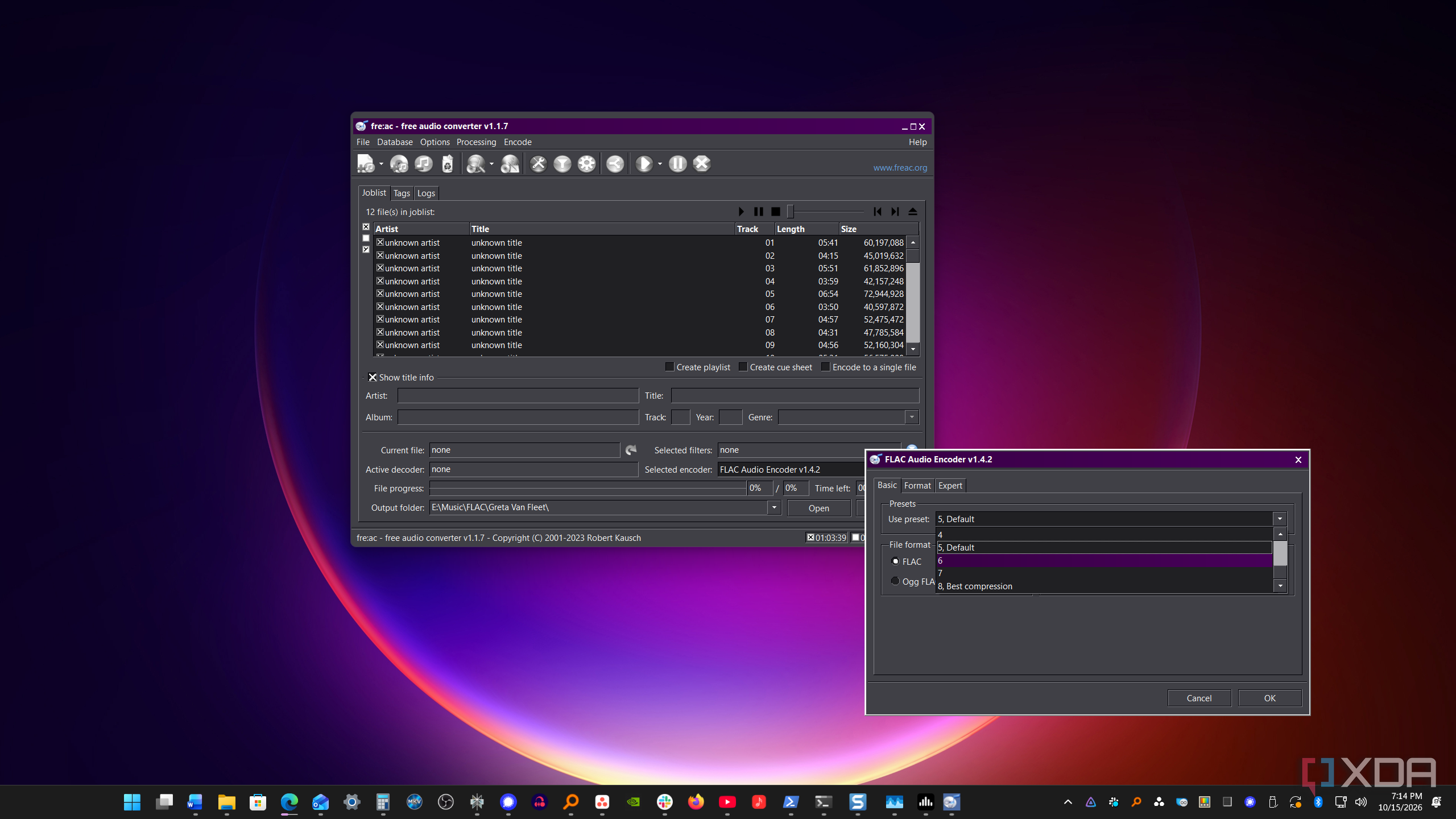Click the Add audio CD contents icon
This screenshot has width=1456, height=819.
[x=399, y=164]
